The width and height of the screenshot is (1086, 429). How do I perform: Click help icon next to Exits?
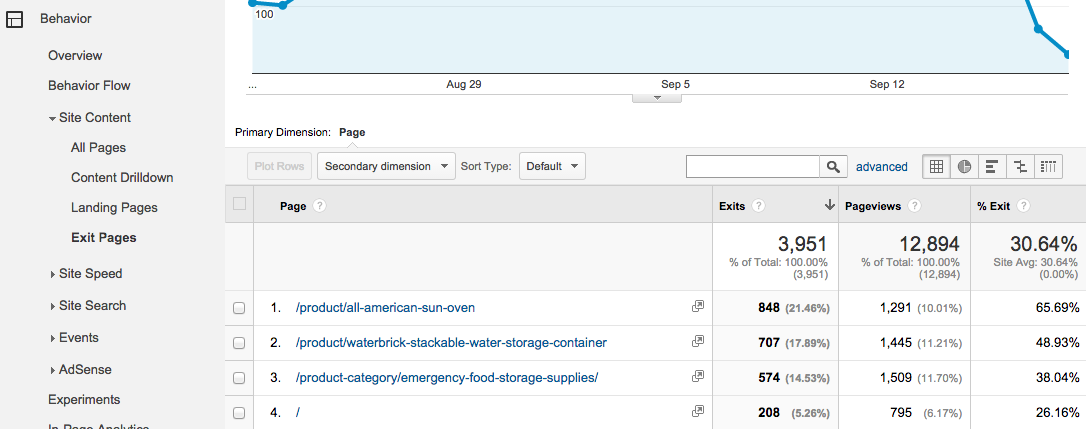click(758, 206)
